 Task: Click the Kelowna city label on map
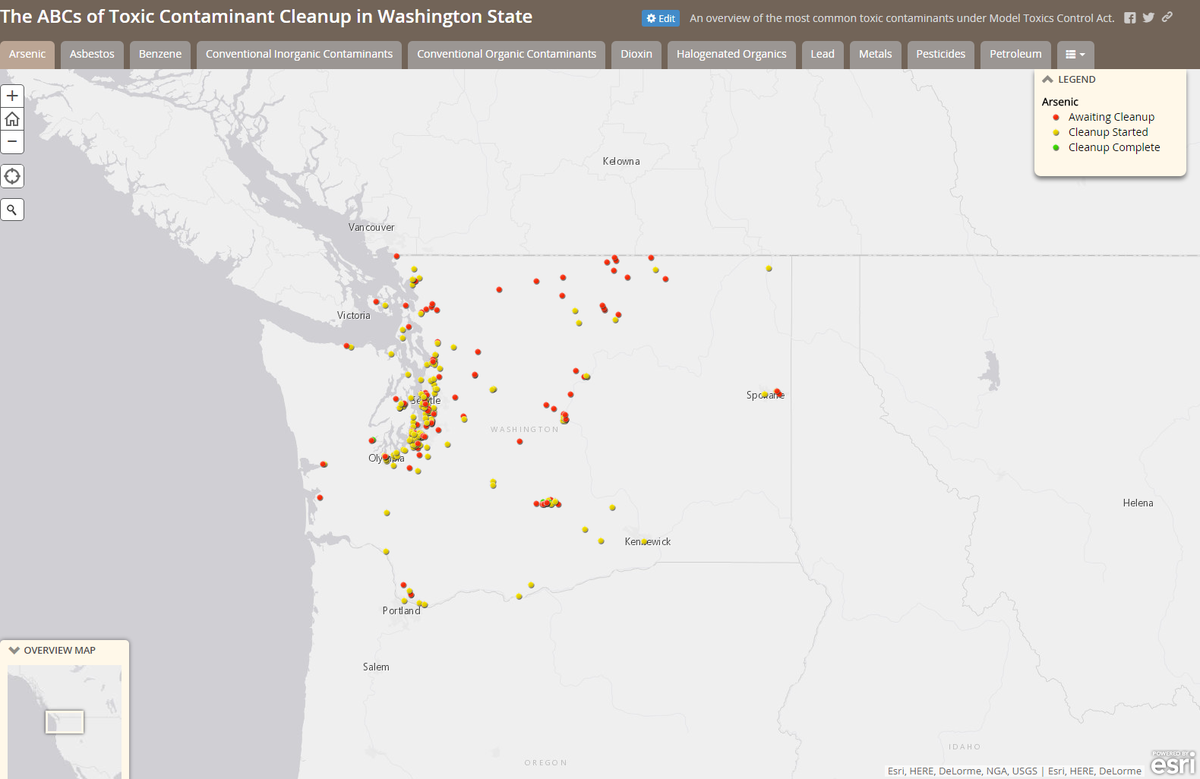click(621, 161)
